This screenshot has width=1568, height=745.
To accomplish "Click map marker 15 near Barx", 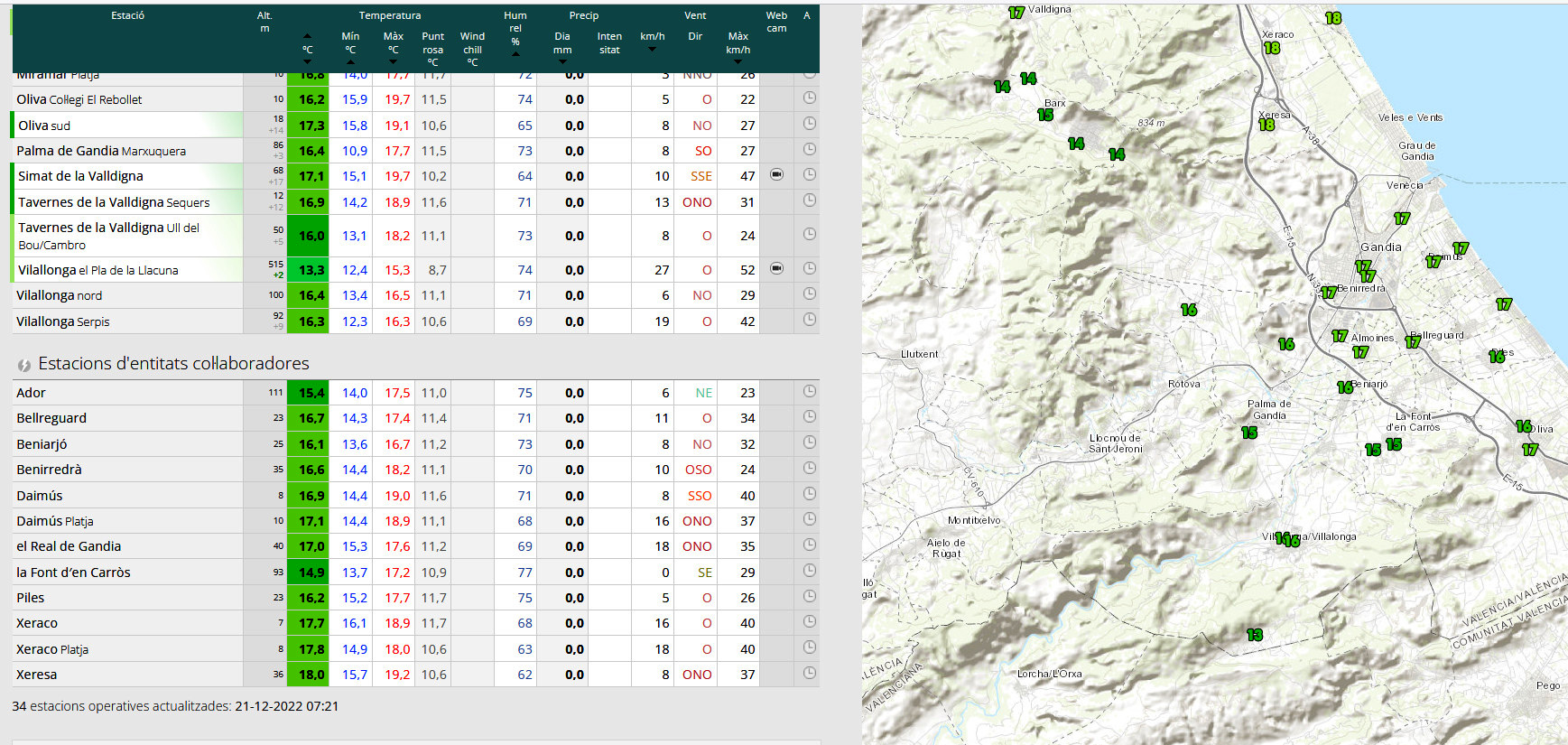I will click(x=1045, y=115).
